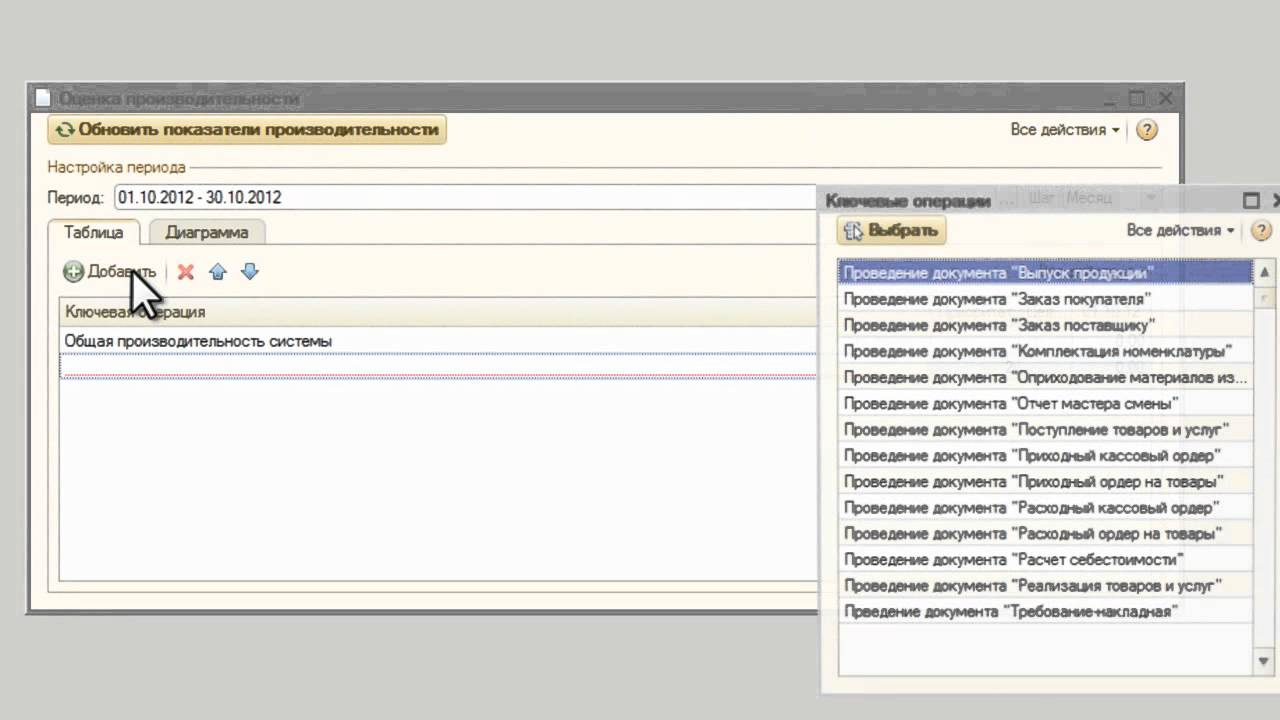Viewport: 1280px width, 720px height.
Task: Select 'Расходный кассовый ордер' operation
Action: (x=1045, y=507)
